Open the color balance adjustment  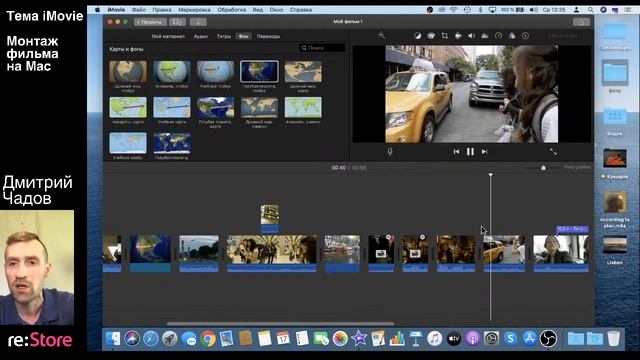click(418, 36)
